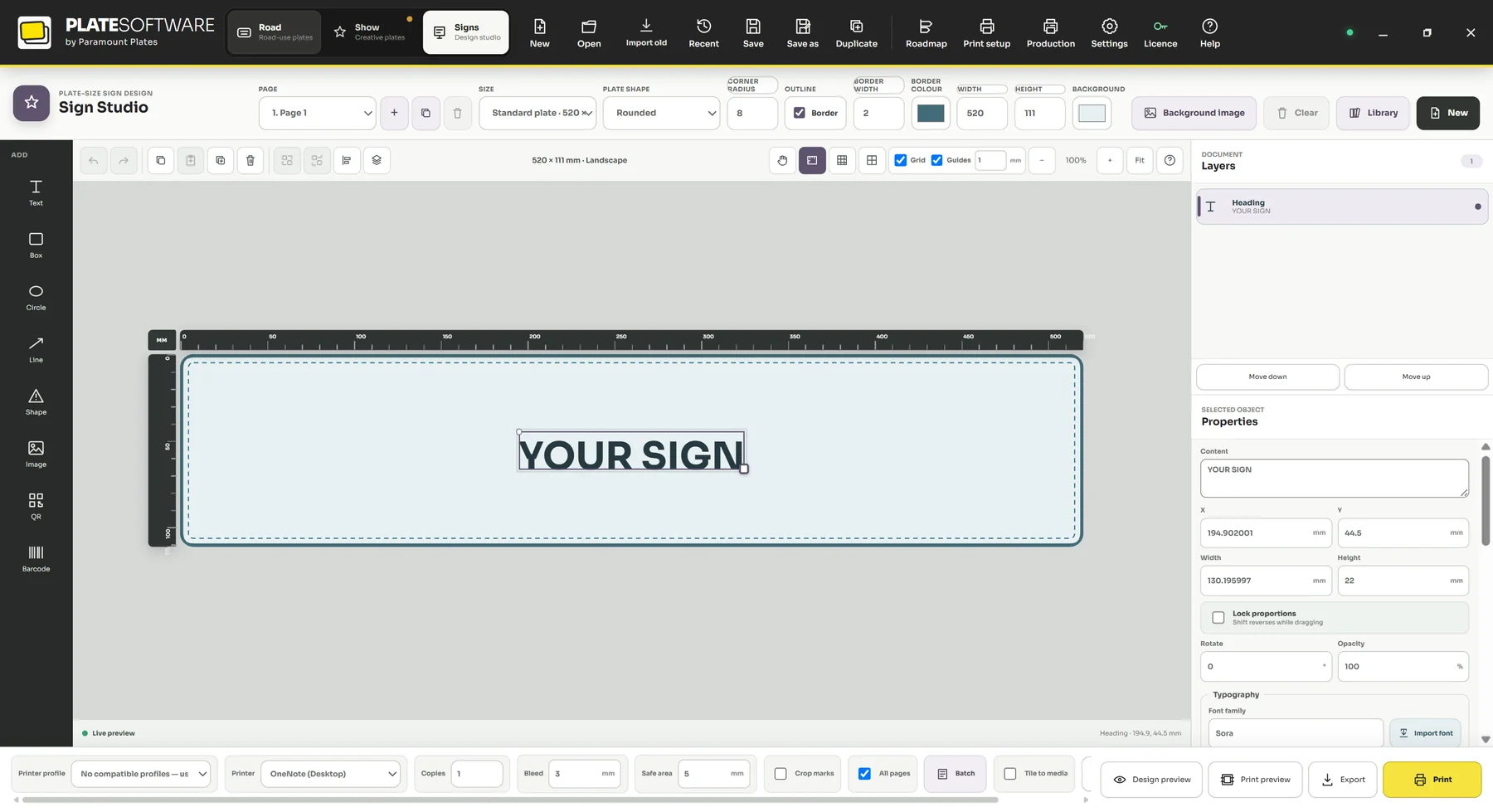Switch to the Show plates tab

[x=372, y=32]
